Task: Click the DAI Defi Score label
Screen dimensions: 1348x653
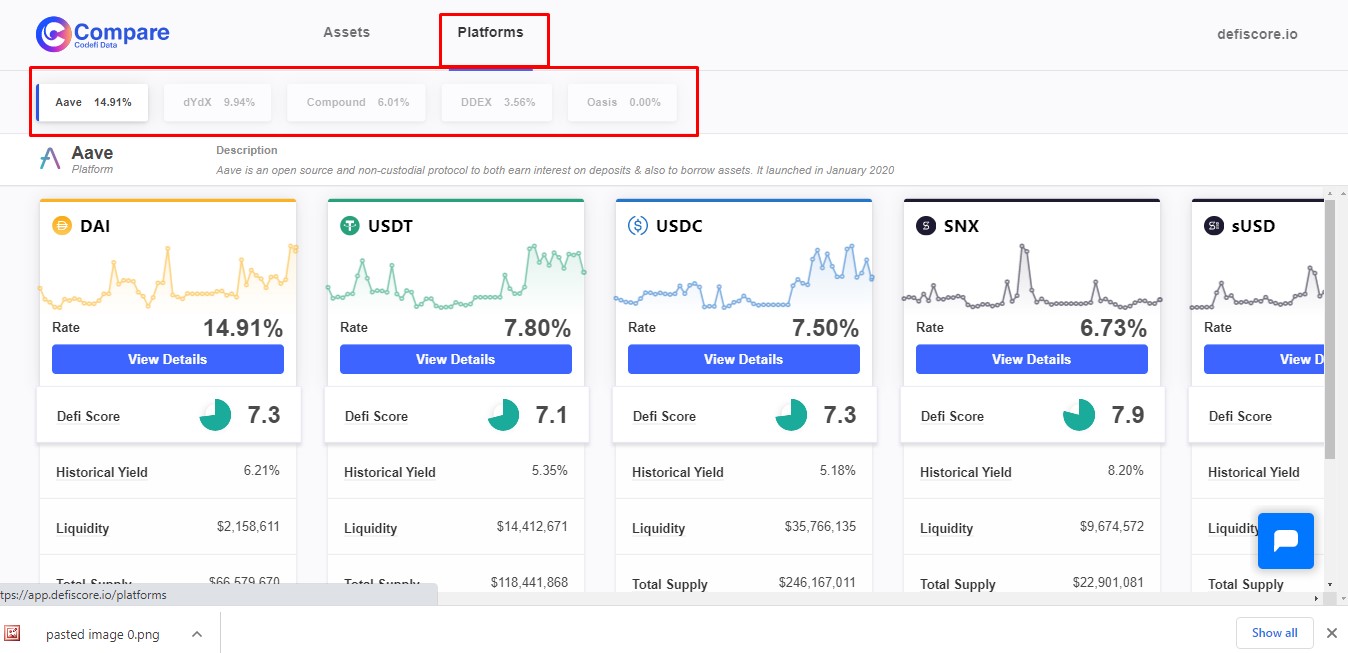Action: click(x=88, y=416)
